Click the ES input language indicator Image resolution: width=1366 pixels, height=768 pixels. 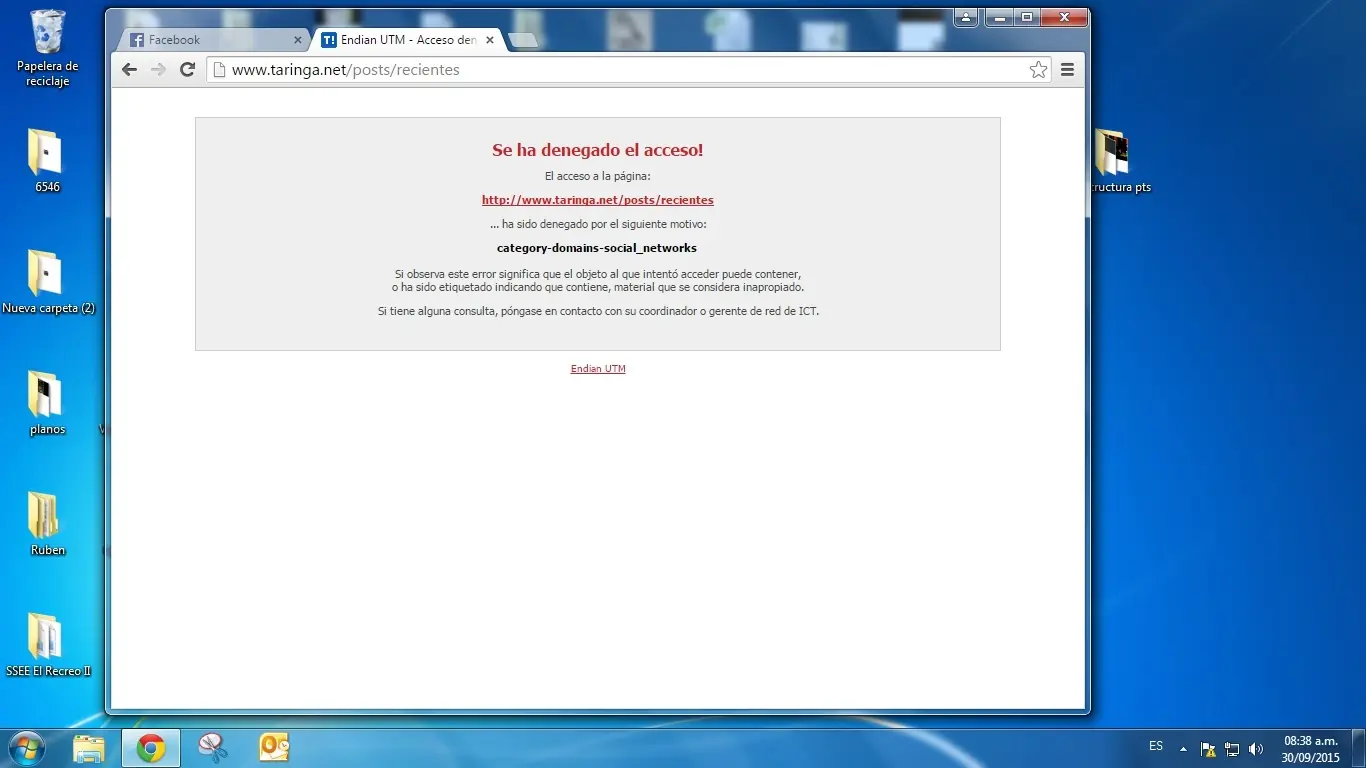(1156, 747)
